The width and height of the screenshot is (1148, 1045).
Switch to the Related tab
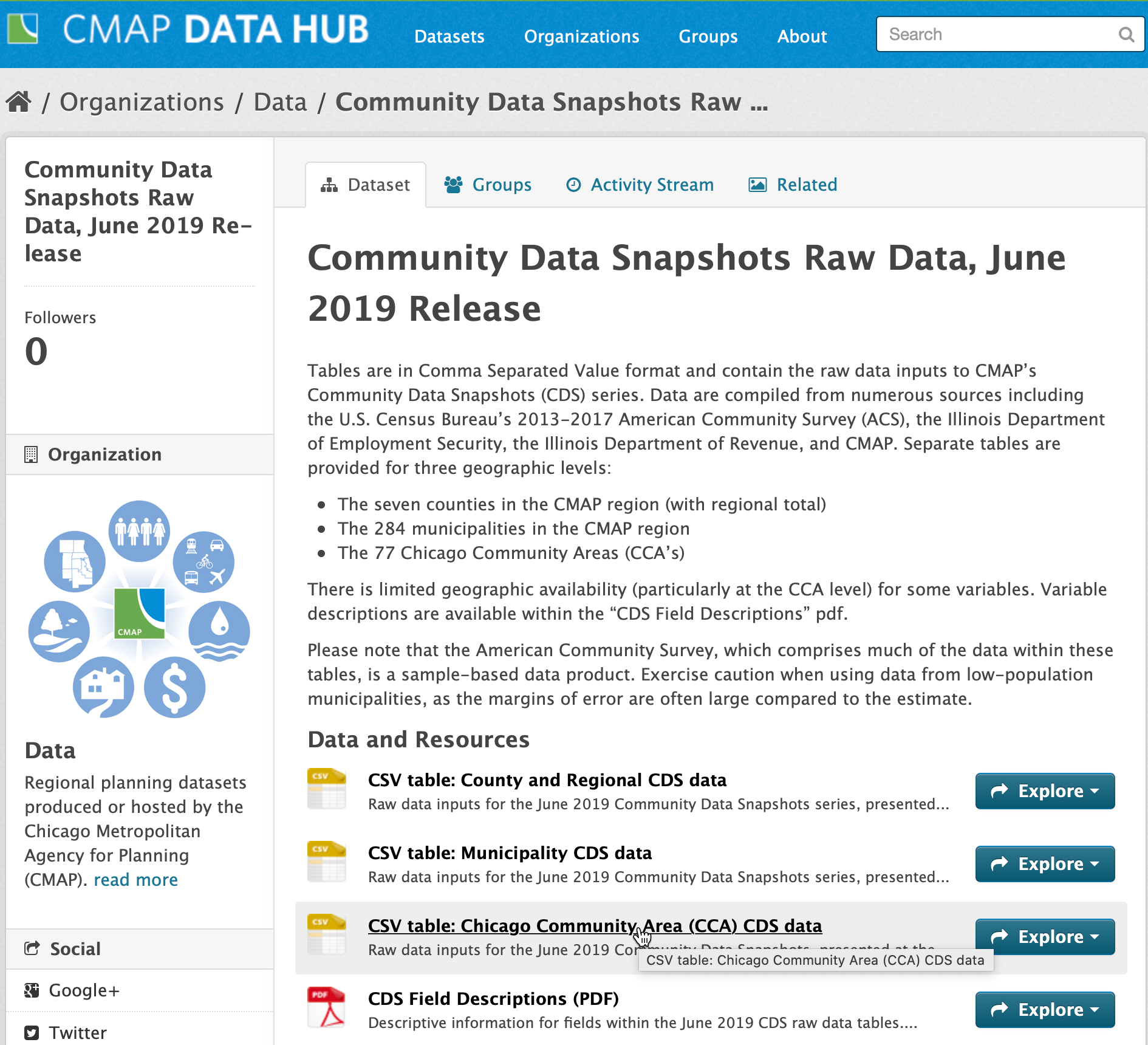pos(793,185)
